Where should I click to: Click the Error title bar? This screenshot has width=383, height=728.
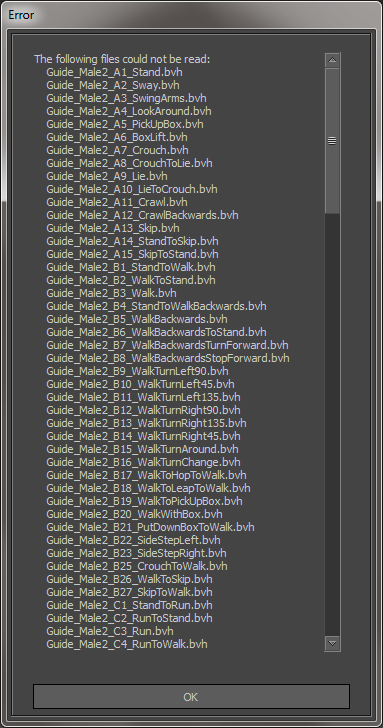(x=191, y=14)
